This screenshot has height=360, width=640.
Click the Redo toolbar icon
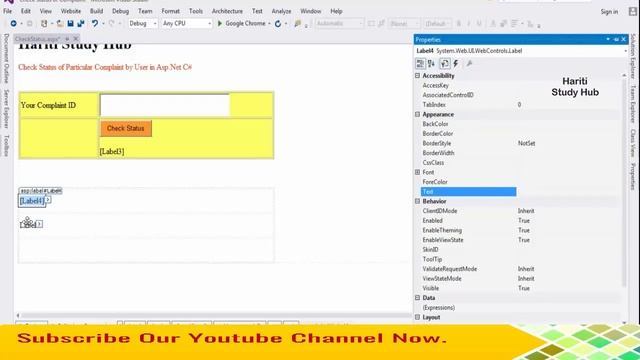coord(111,24)
